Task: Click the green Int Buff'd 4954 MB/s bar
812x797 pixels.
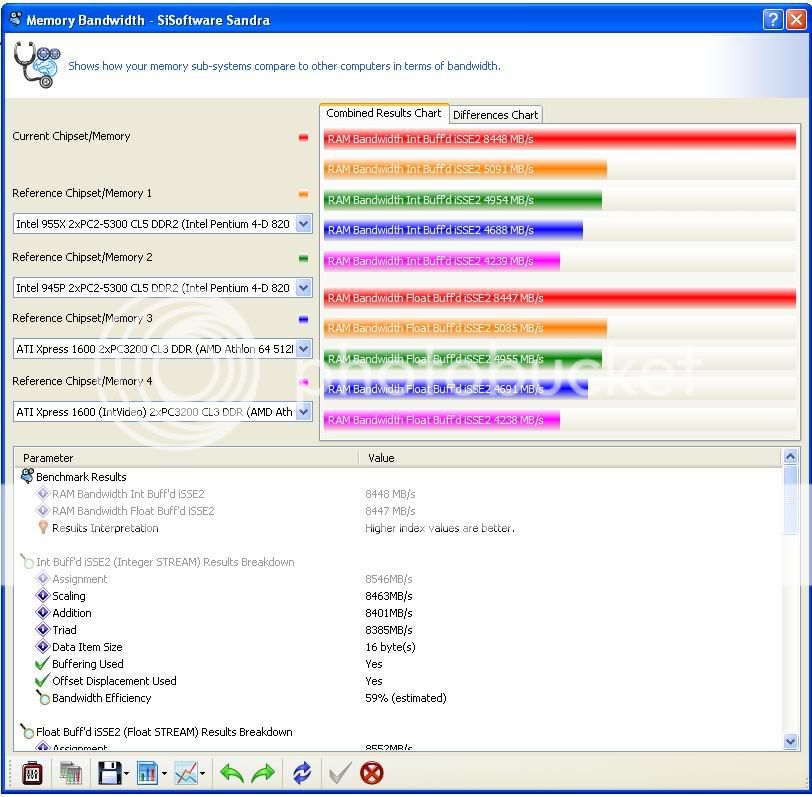Action: 463,199
